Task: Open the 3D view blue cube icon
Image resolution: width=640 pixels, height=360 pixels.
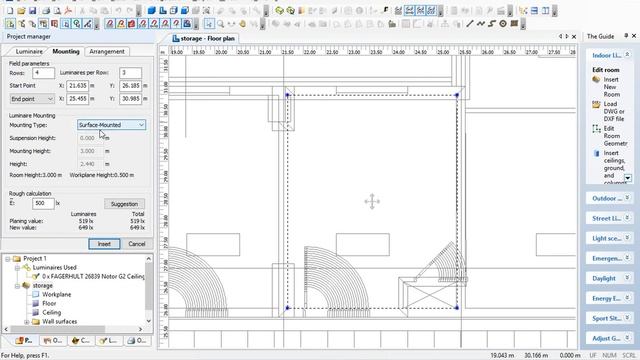Action: (x=152, y=11)
